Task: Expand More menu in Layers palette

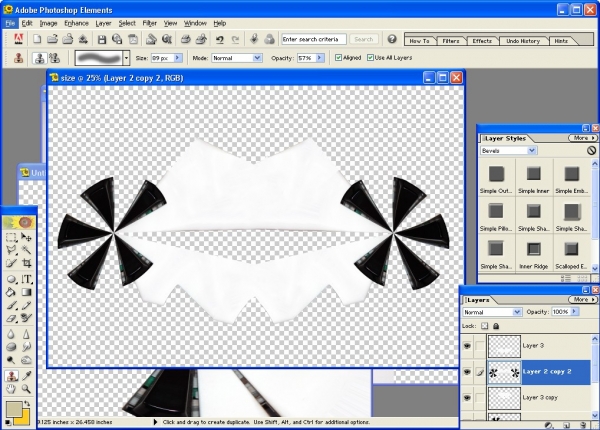Action: pos(582,300)
